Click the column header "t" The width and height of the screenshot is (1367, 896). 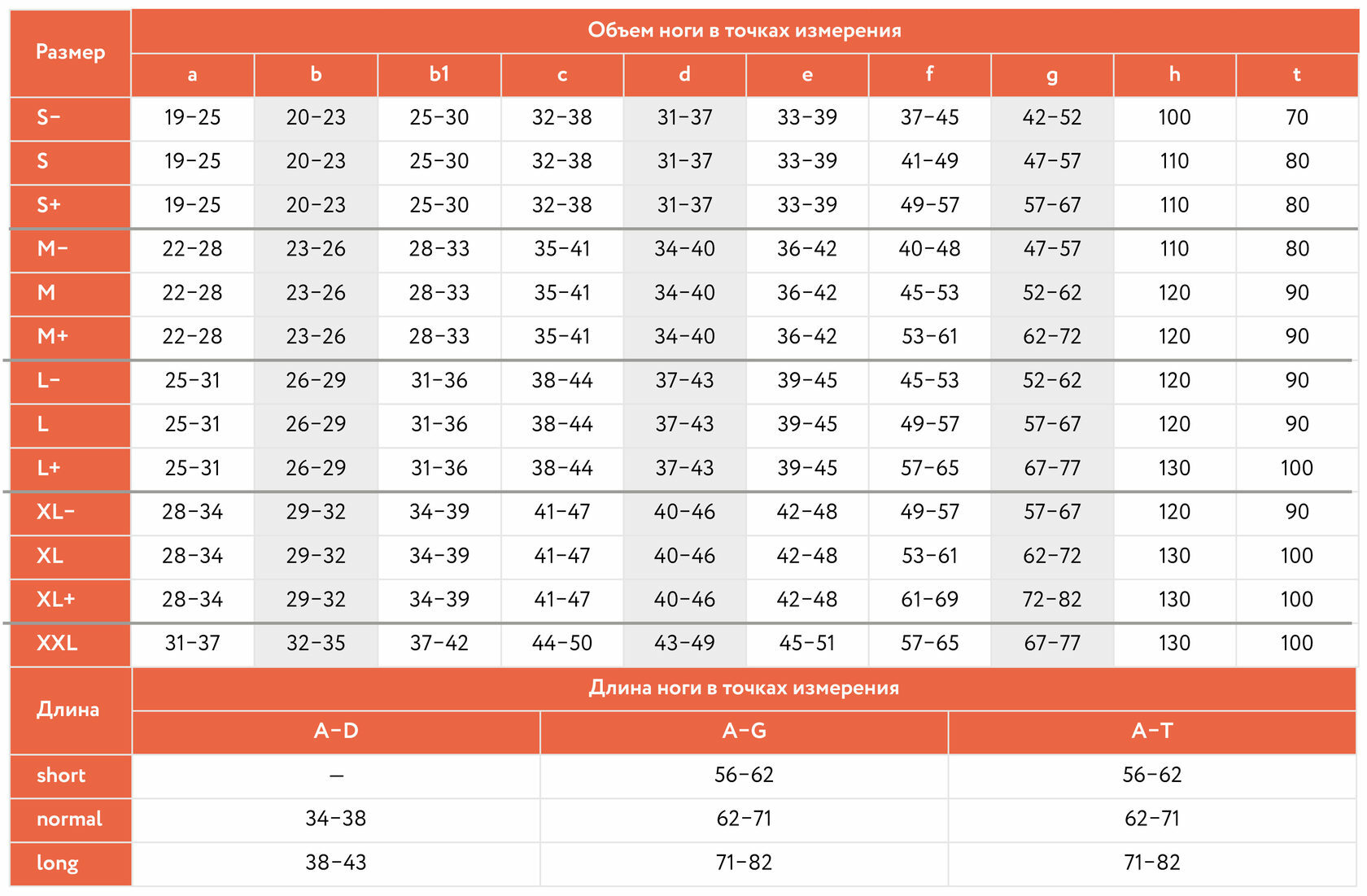(1296, 75)
